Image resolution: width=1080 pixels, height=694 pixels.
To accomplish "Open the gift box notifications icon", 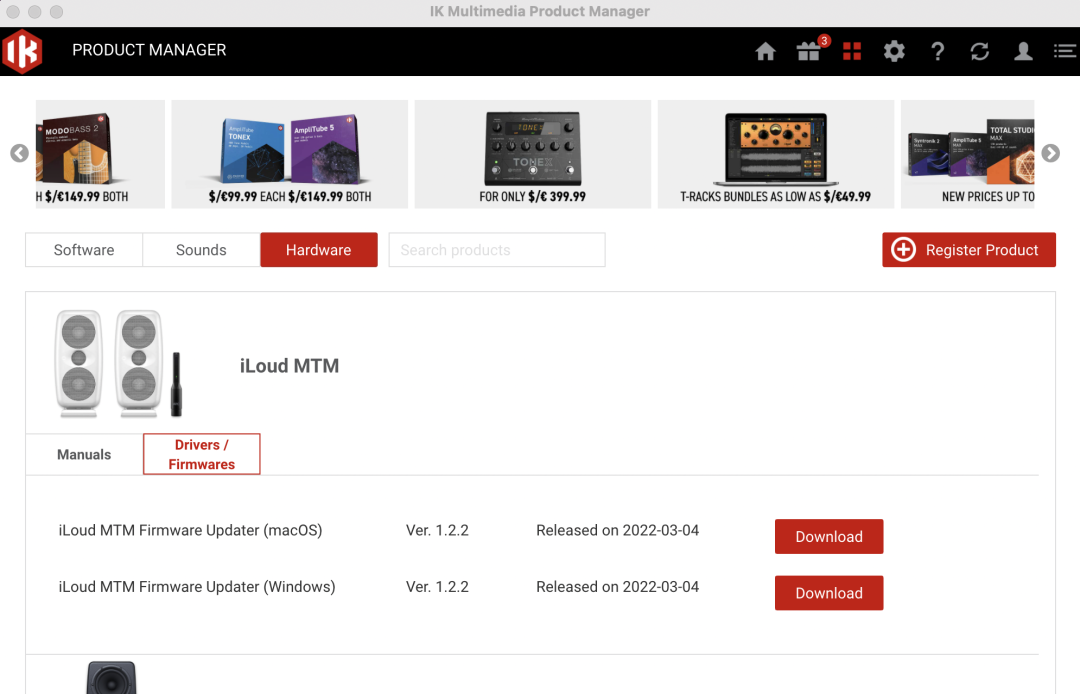I will [809, 51].
